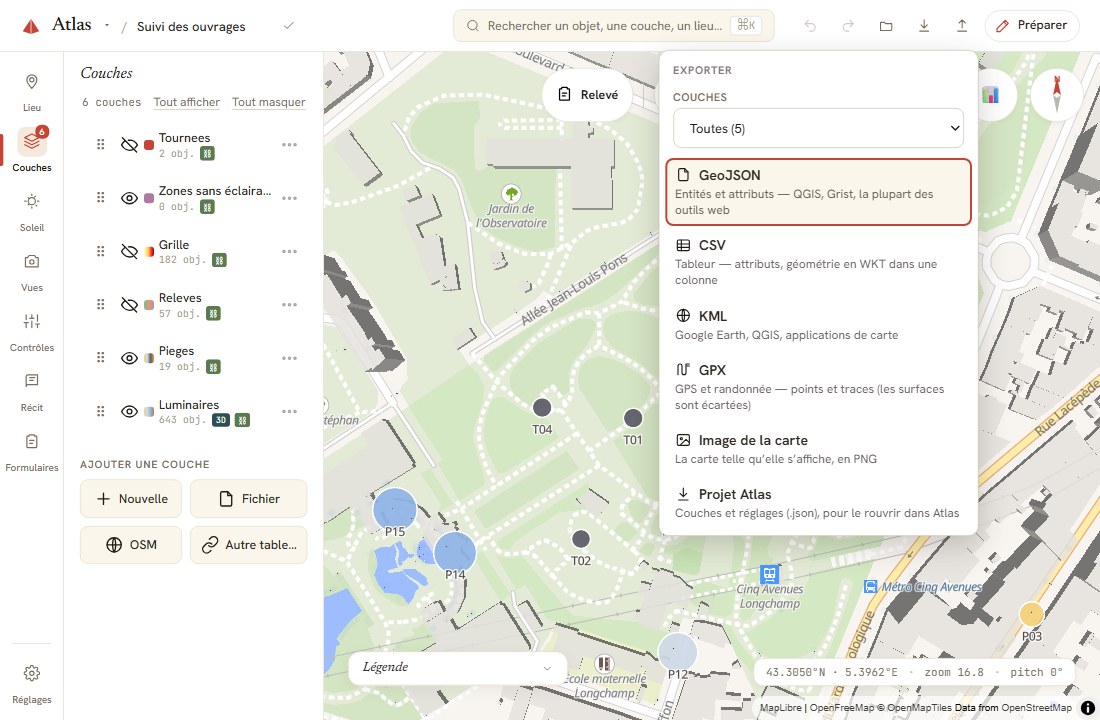Expand the Légende panel

coord(457,667)
